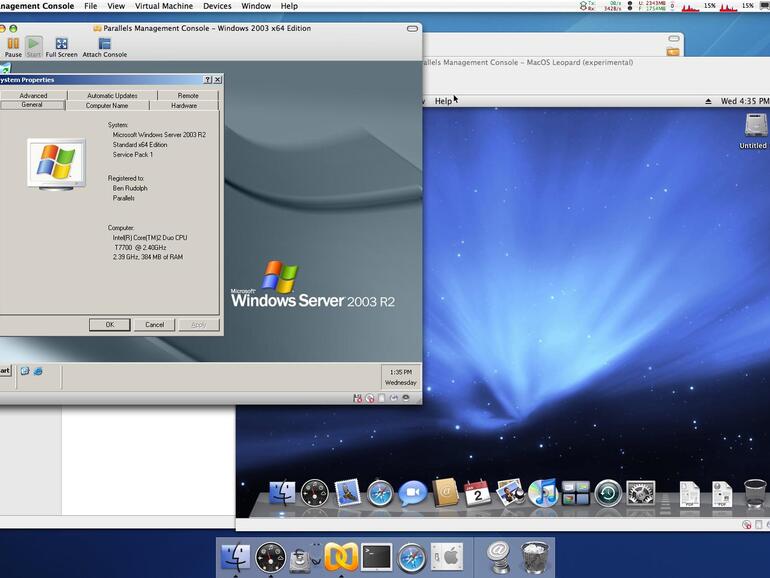Open iChat in the Leopard guest dock
The height and width of the screenshot is (578, 770).
(x=412, y=492)
